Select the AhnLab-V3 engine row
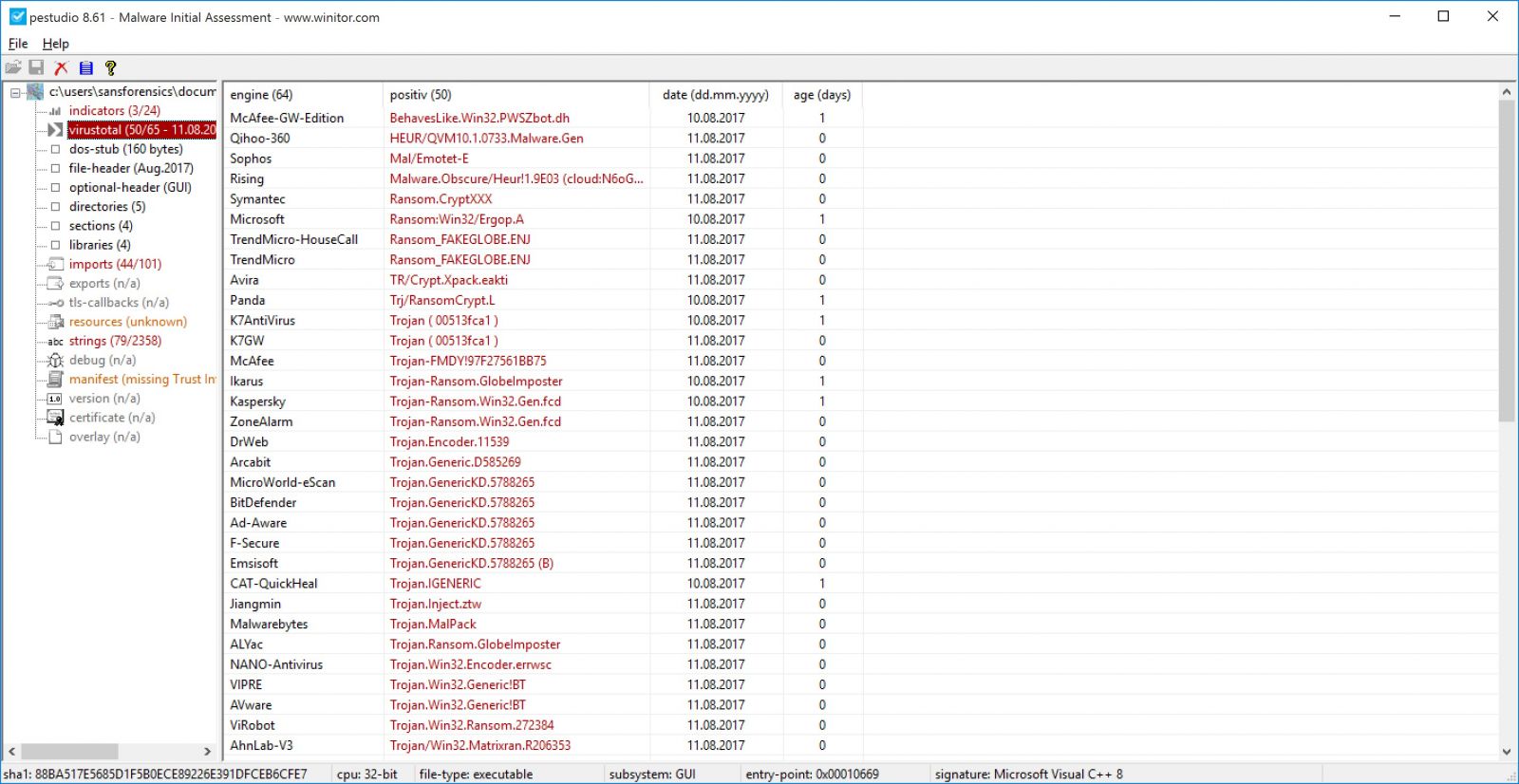The image size is (1519, 784). pos(543,745)
